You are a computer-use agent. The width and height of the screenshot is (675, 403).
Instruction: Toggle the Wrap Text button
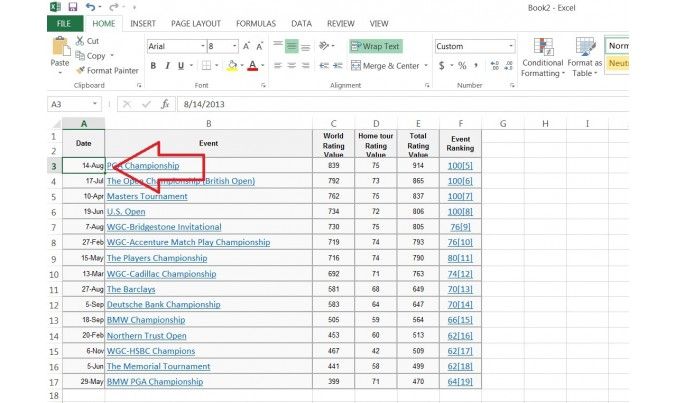coord(375,46)
